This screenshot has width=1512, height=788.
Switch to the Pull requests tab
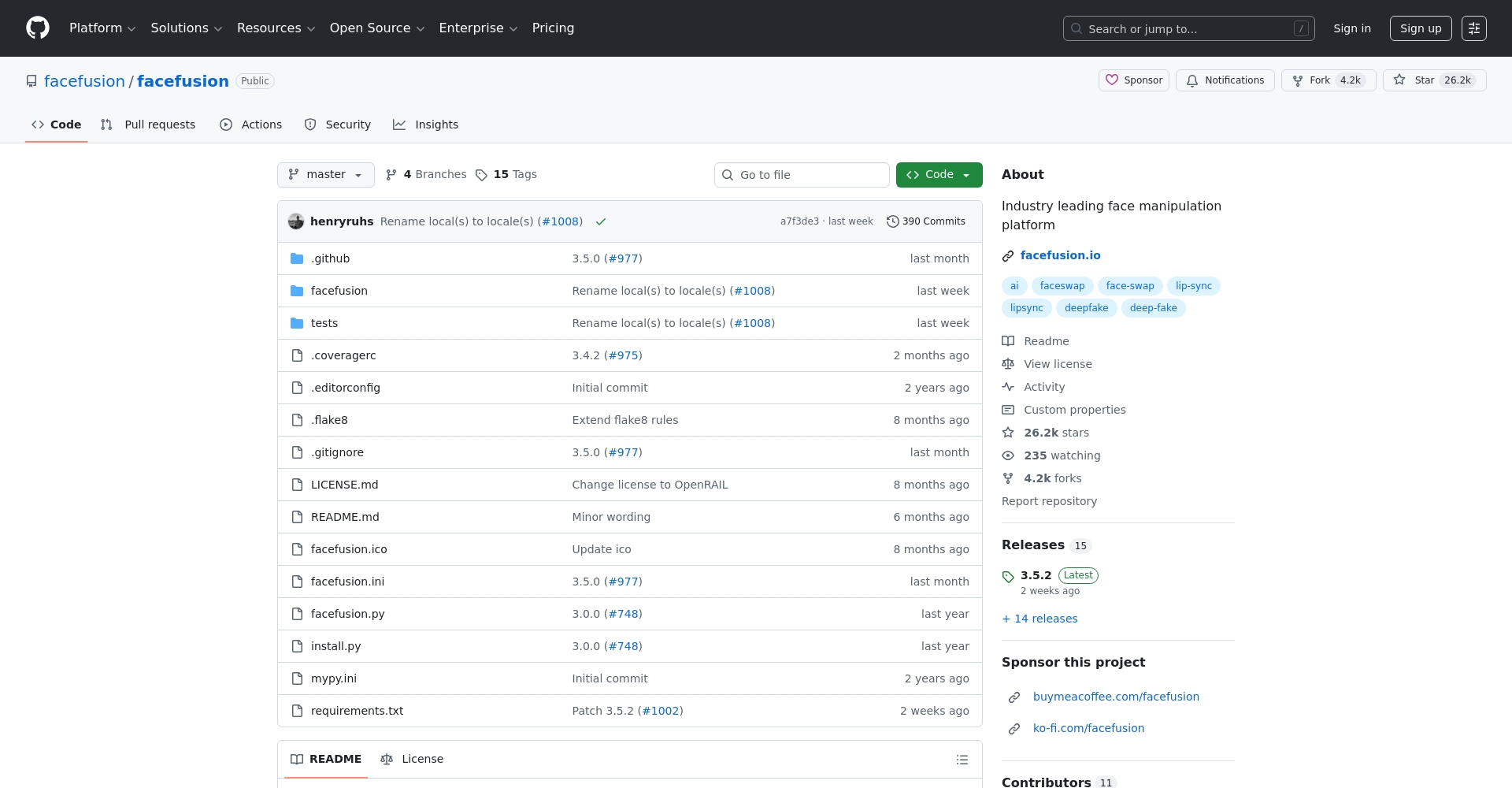point(148,125)
